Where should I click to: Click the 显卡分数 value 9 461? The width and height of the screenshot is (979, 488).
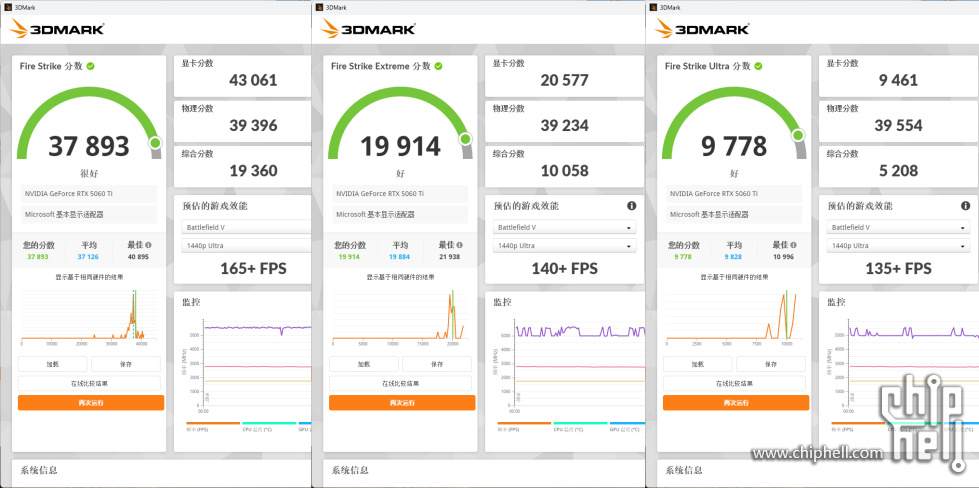(x=898, y=80)
